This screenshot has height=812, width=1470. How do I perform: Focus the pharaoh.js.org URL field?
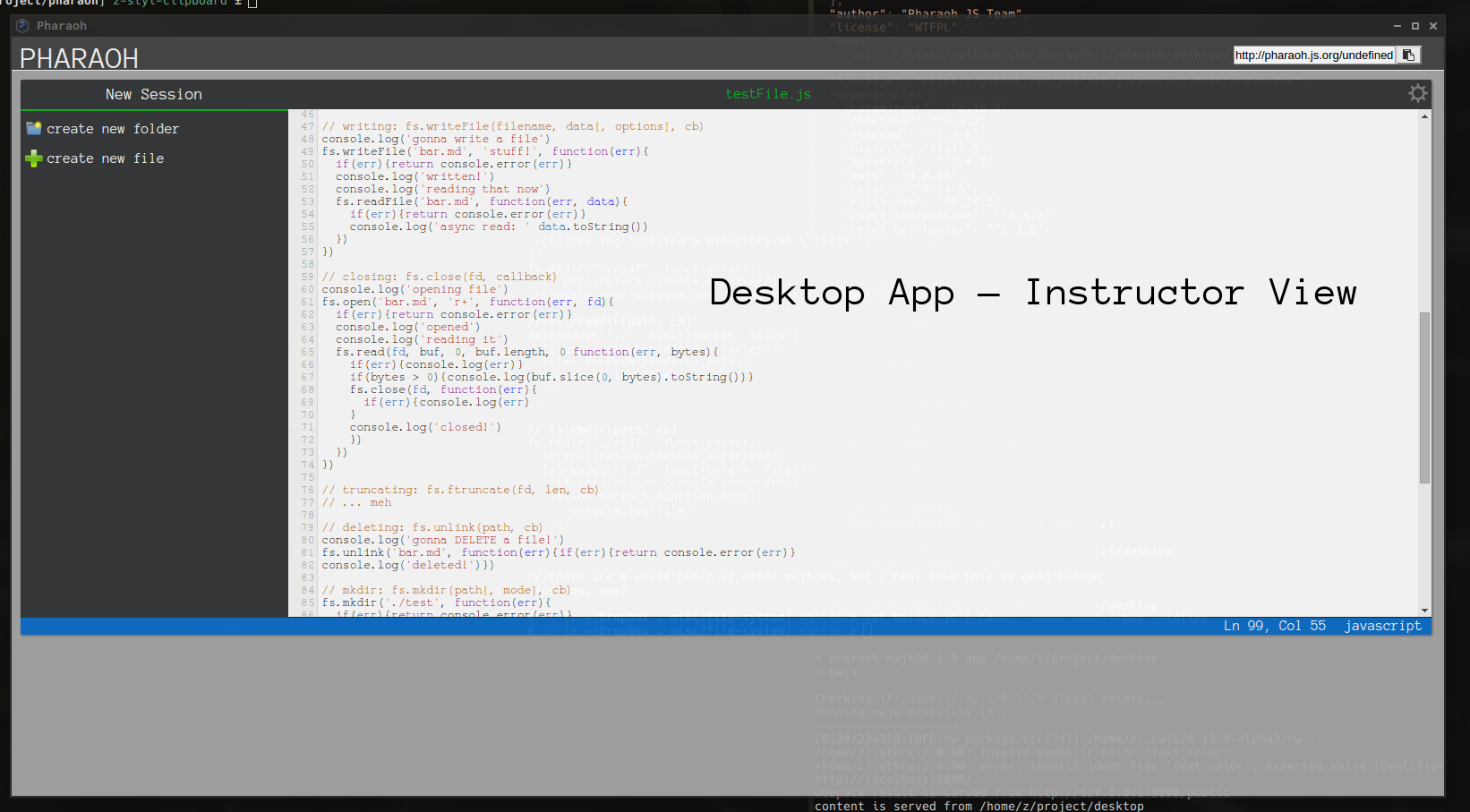[x=1314, y=56]
